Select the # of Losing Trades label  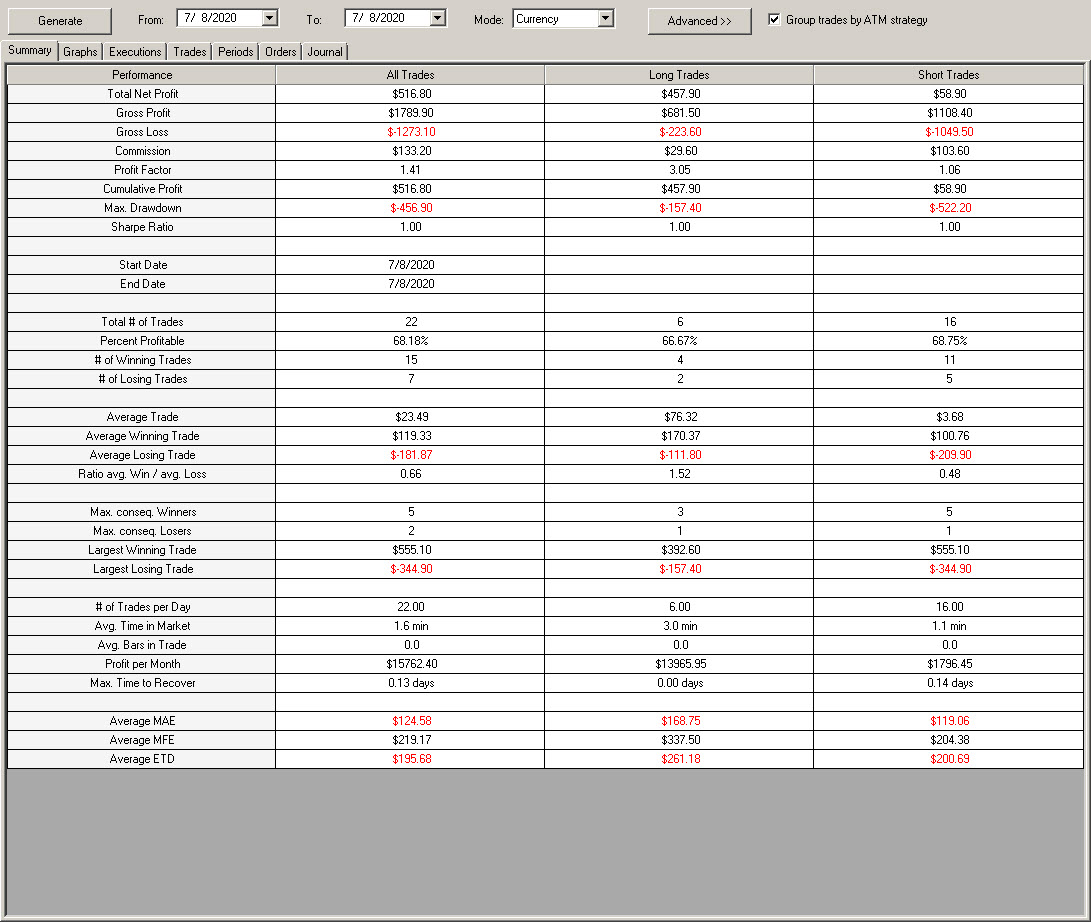coord(142,379)
